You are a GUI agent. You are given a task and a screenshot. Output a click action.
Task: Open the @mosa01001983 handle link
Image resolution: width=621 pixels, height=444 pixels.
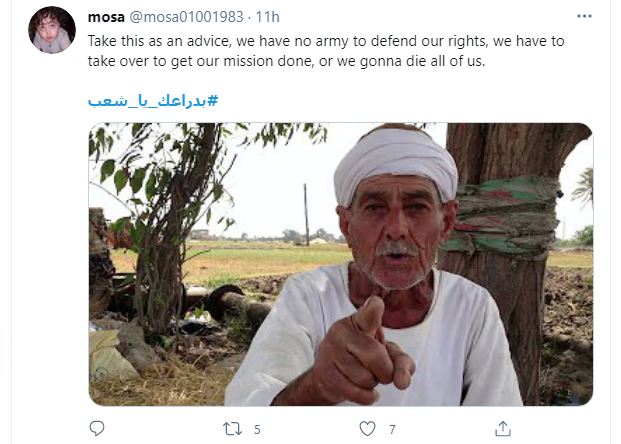click(x=186, y=17)
